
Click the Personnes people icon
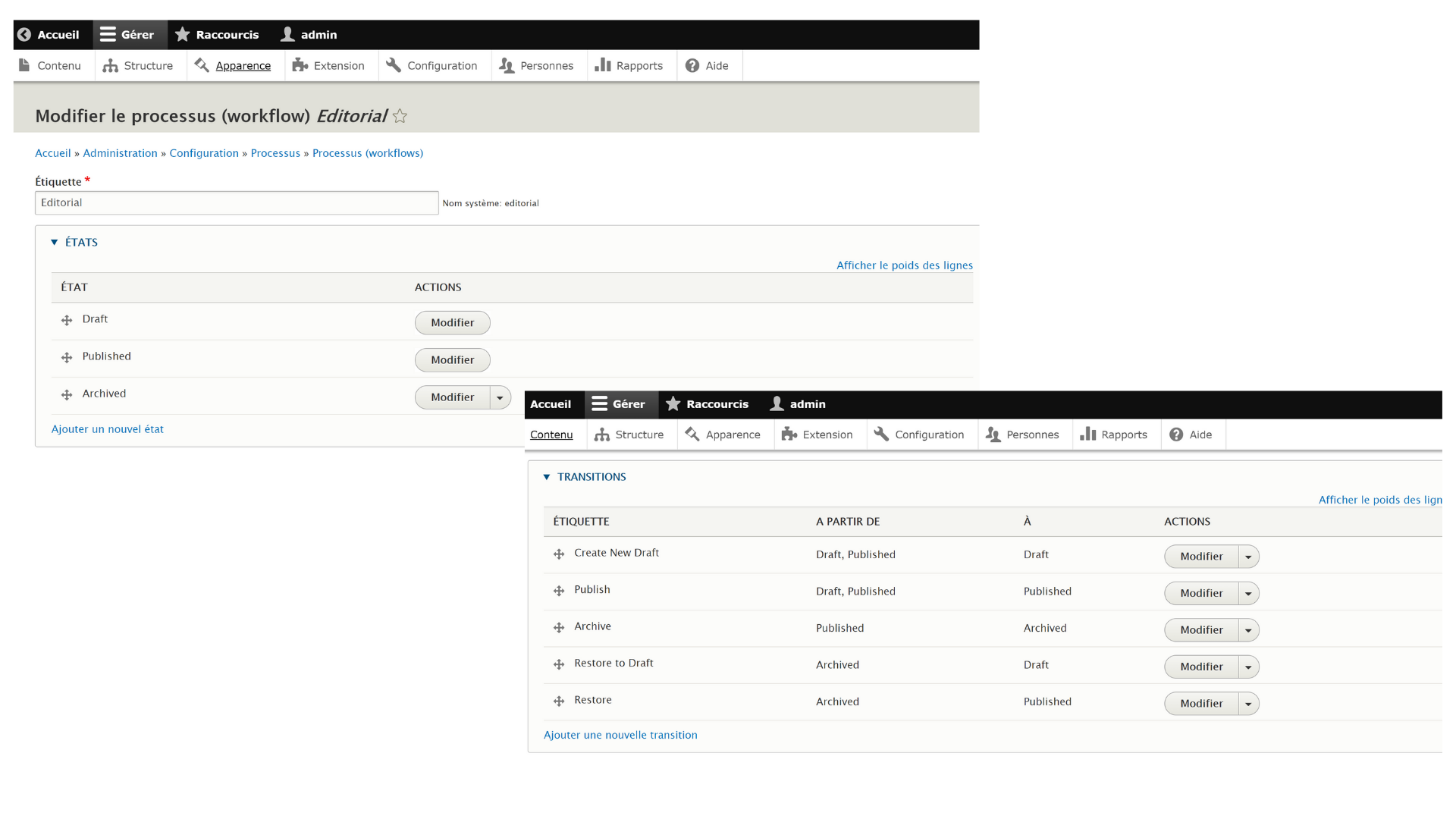[505, 65]
